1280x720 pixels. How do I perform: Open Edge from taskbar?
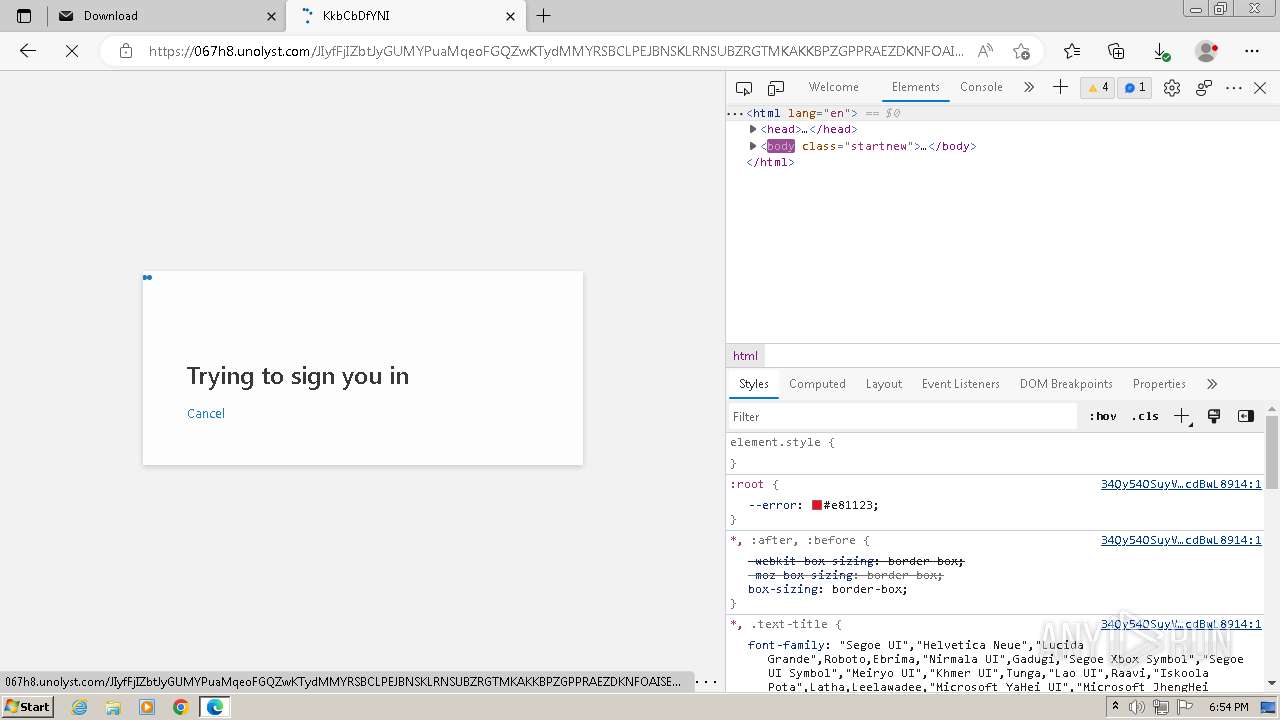[215, 707]
